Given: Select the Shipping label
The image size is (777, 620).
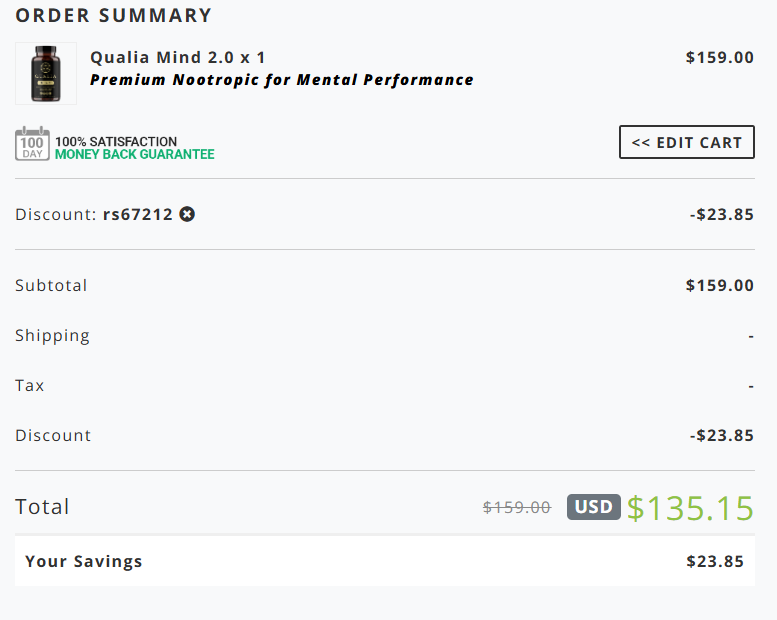Looking at the screenshot, I should [52, 335].
